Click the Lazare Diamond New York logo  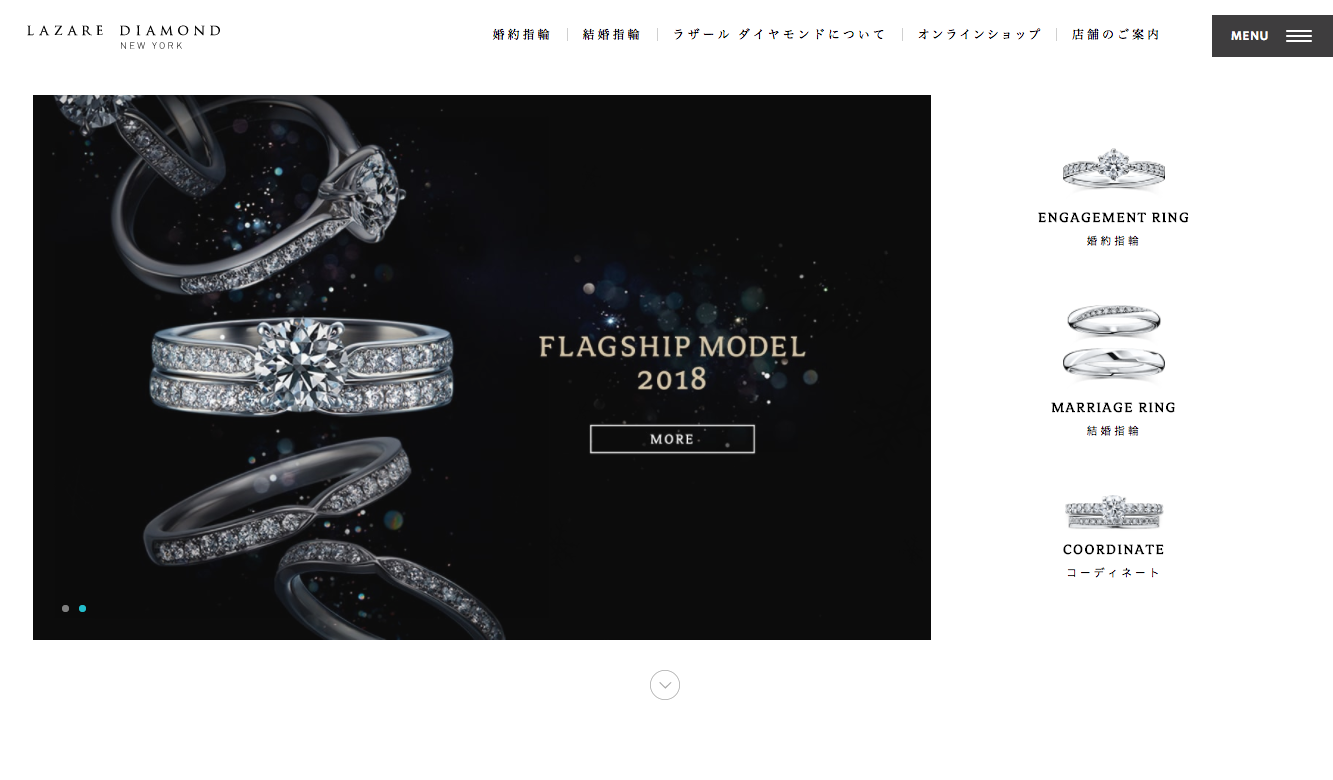(124, 37)
